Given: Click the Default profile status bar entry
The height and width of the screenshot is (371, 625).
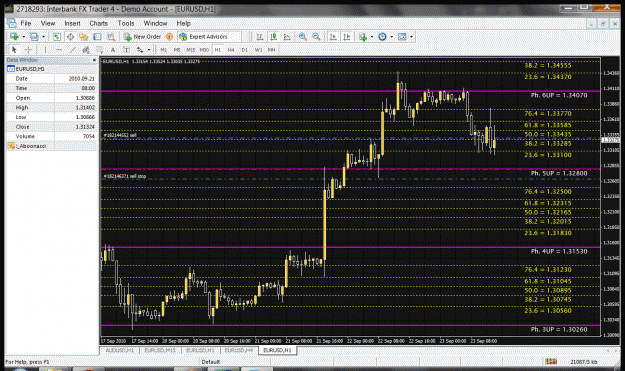Looking at the screenshot, I should (210, 362).
